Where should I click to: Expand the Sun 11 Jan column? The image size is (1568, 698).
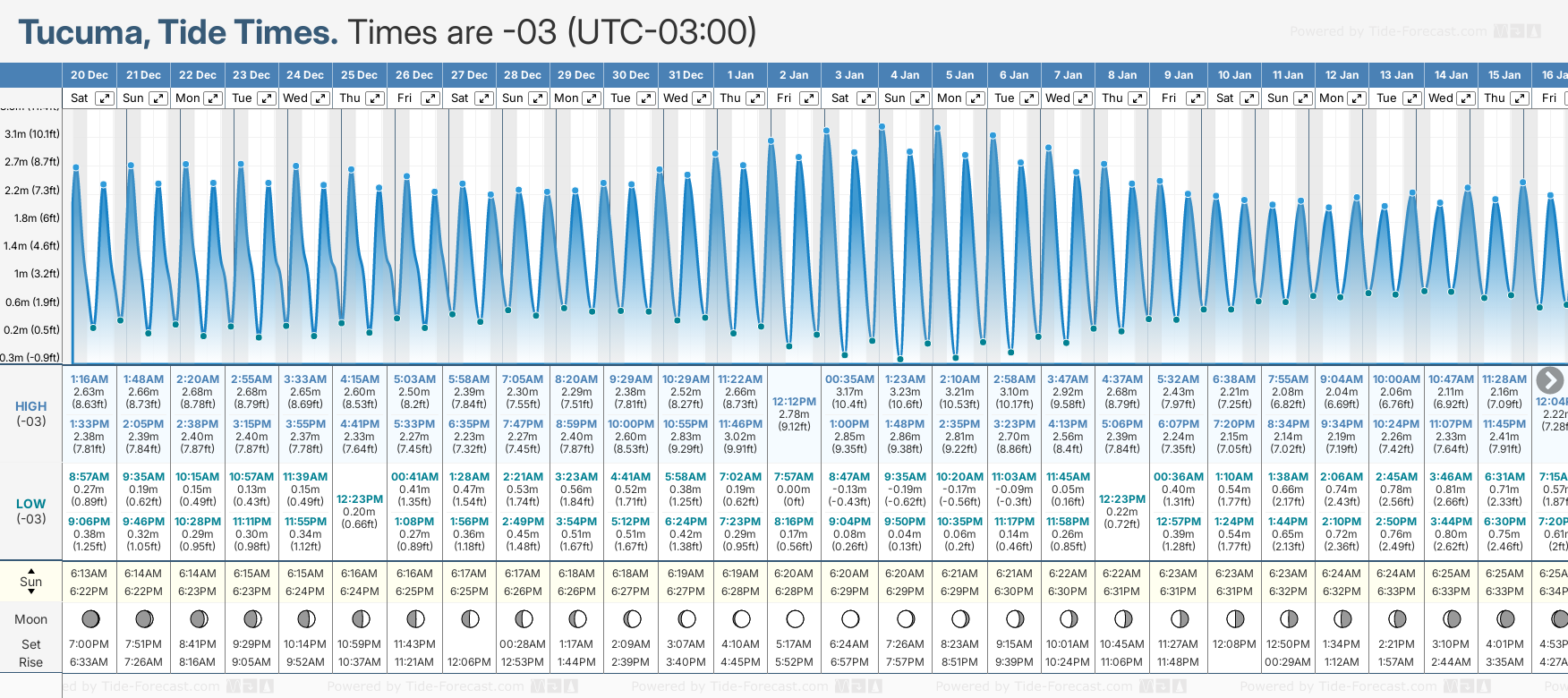tap(1302, 98)
